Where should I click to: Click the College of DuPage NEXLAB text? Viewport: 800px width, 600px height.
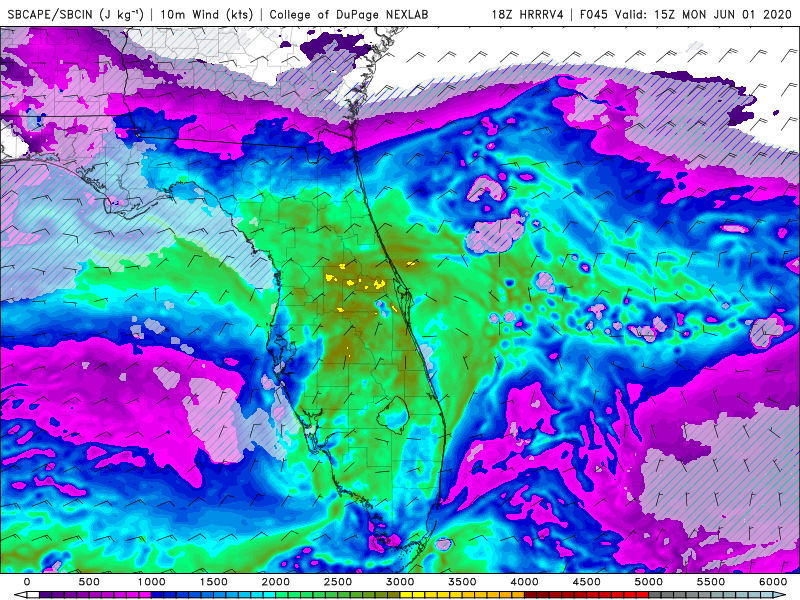coord(348,14)
